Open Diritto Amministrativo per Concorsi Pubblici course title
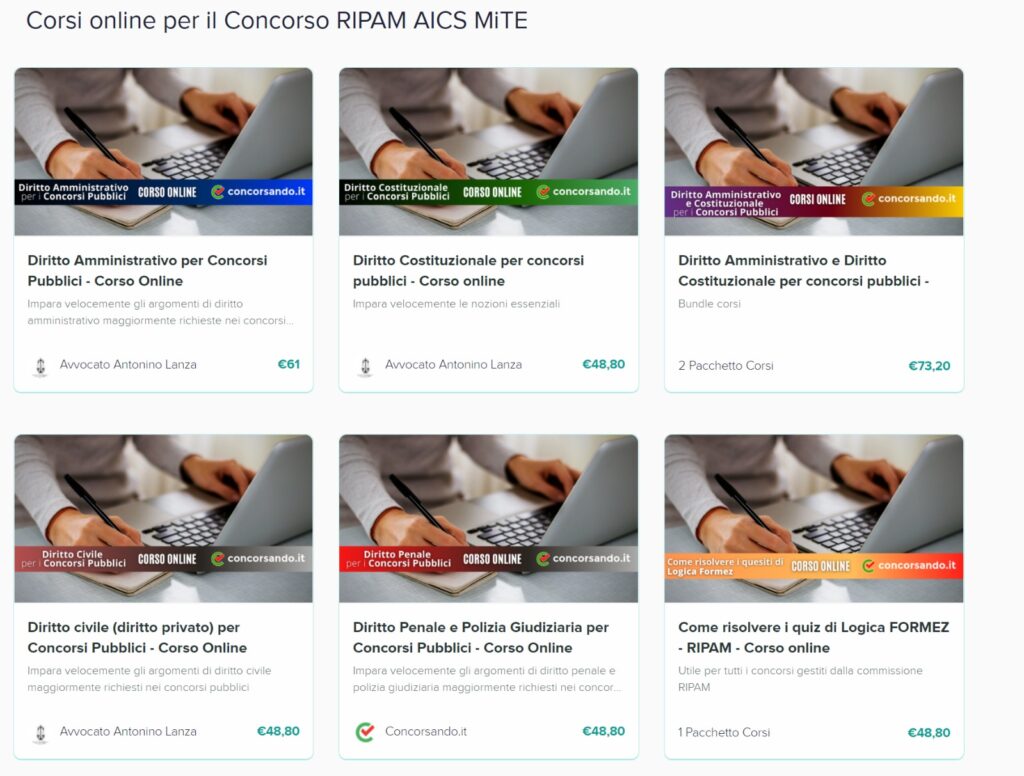1024x776 pixels. pos(147,270)
